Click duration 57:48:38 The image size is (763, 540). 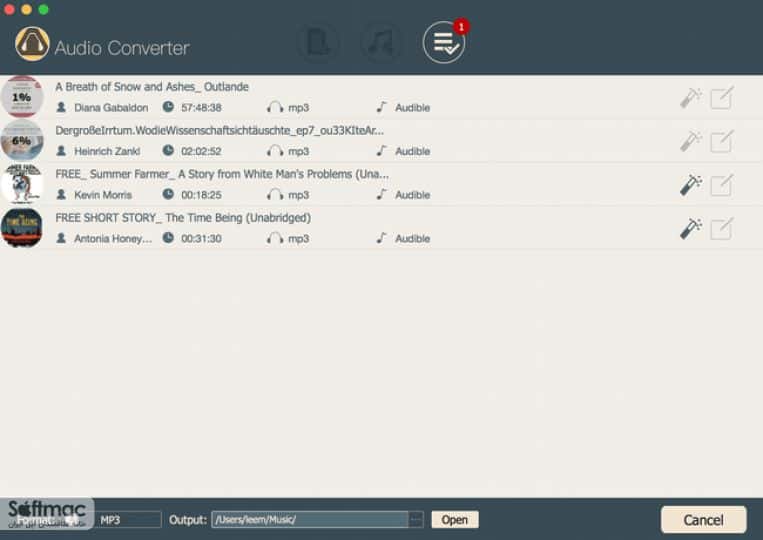(201, 108)
